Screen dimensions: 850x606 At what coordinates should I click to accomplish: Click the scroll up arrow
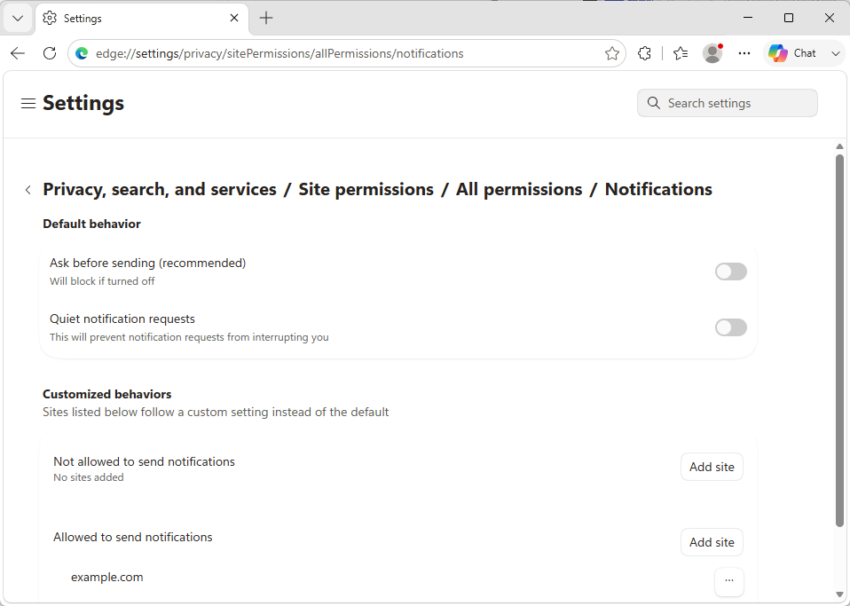click(x=840, y=146)
